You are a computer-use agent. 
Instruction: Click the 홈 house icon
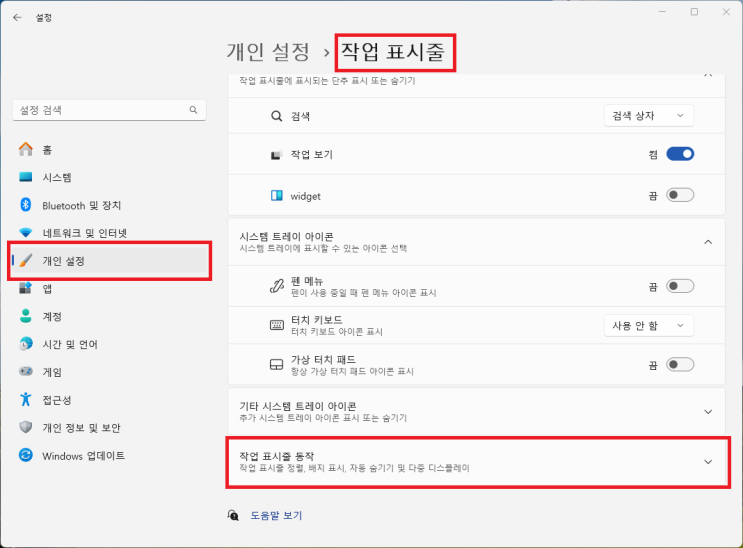(26, 149)
